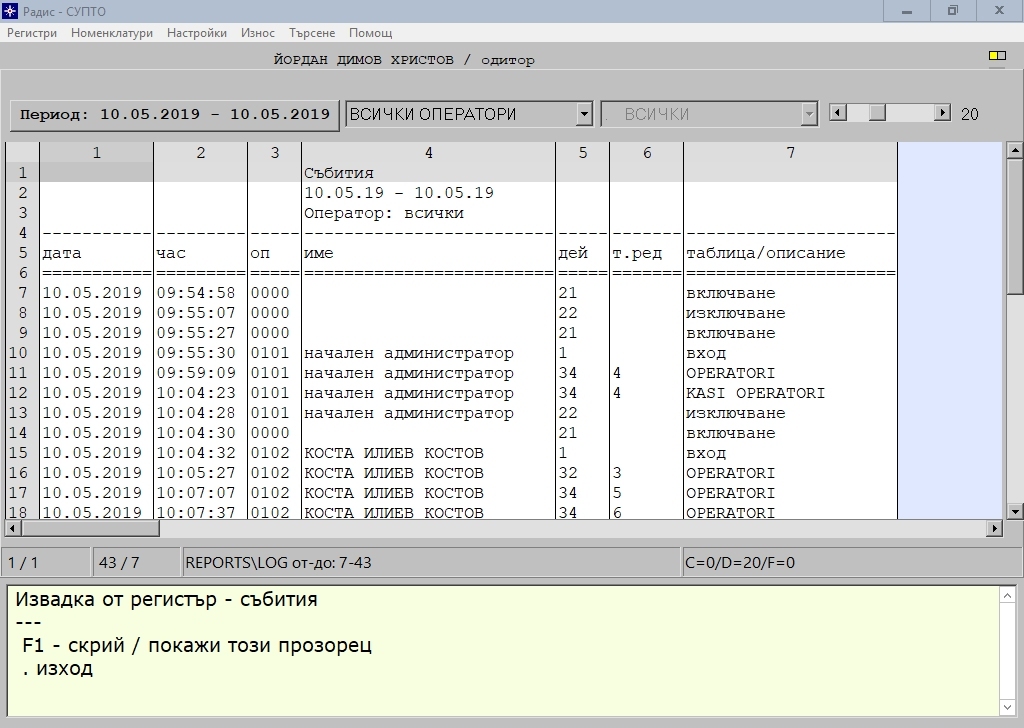
Task: Select column header 3
Action: [x=274, y=152]
